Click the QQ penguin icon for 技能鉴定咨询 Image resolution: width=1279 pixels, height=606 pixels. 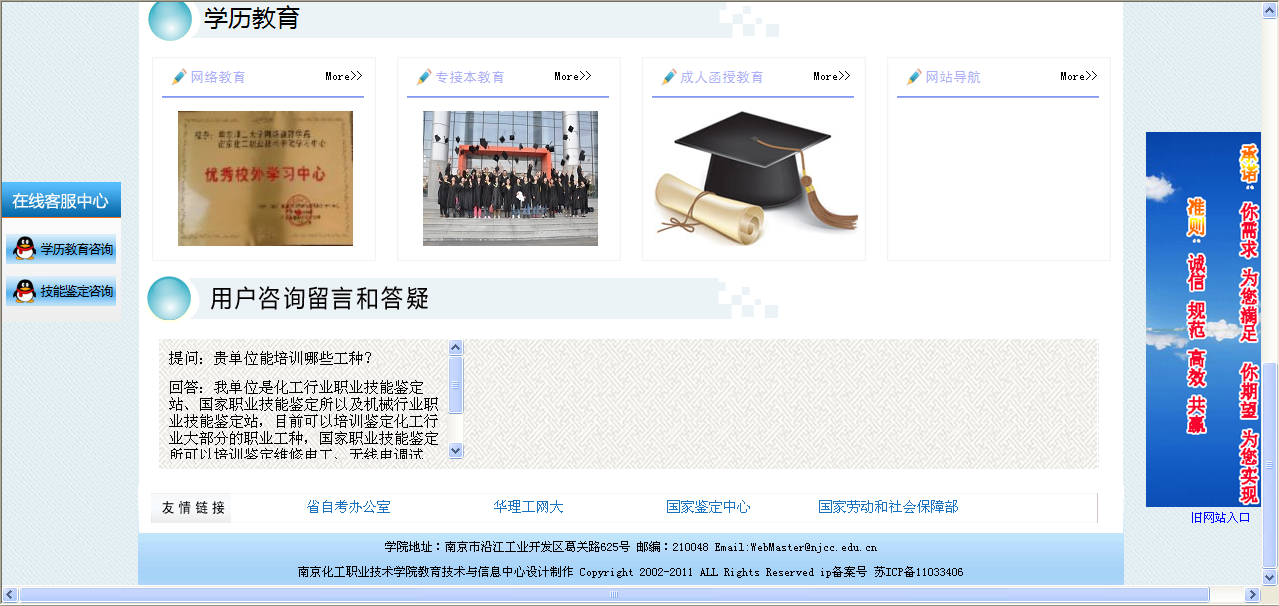(25, 291)
